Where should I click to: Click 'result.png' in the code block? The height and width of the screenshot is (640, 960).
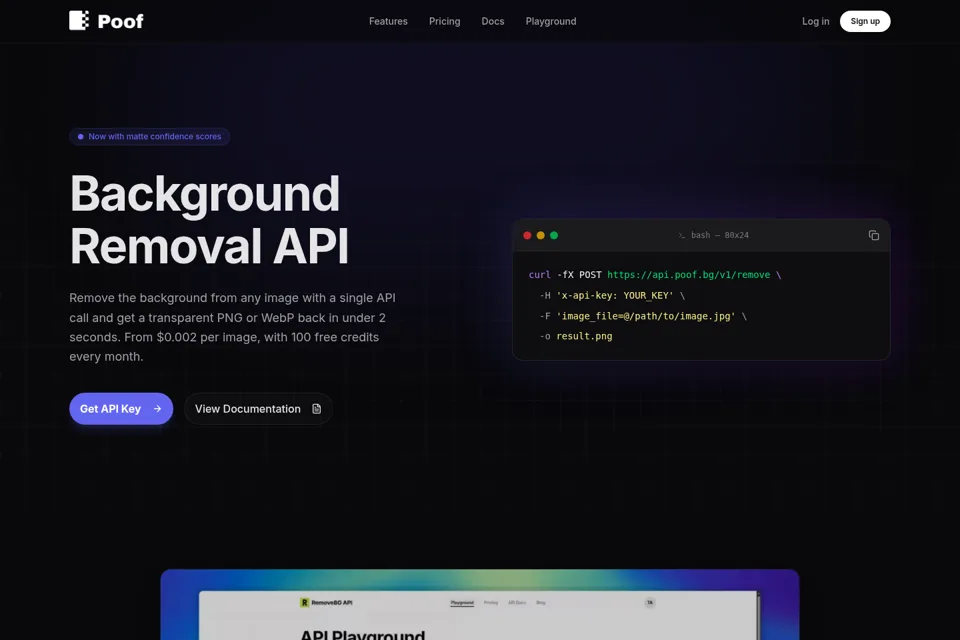[x=584, y=336]
